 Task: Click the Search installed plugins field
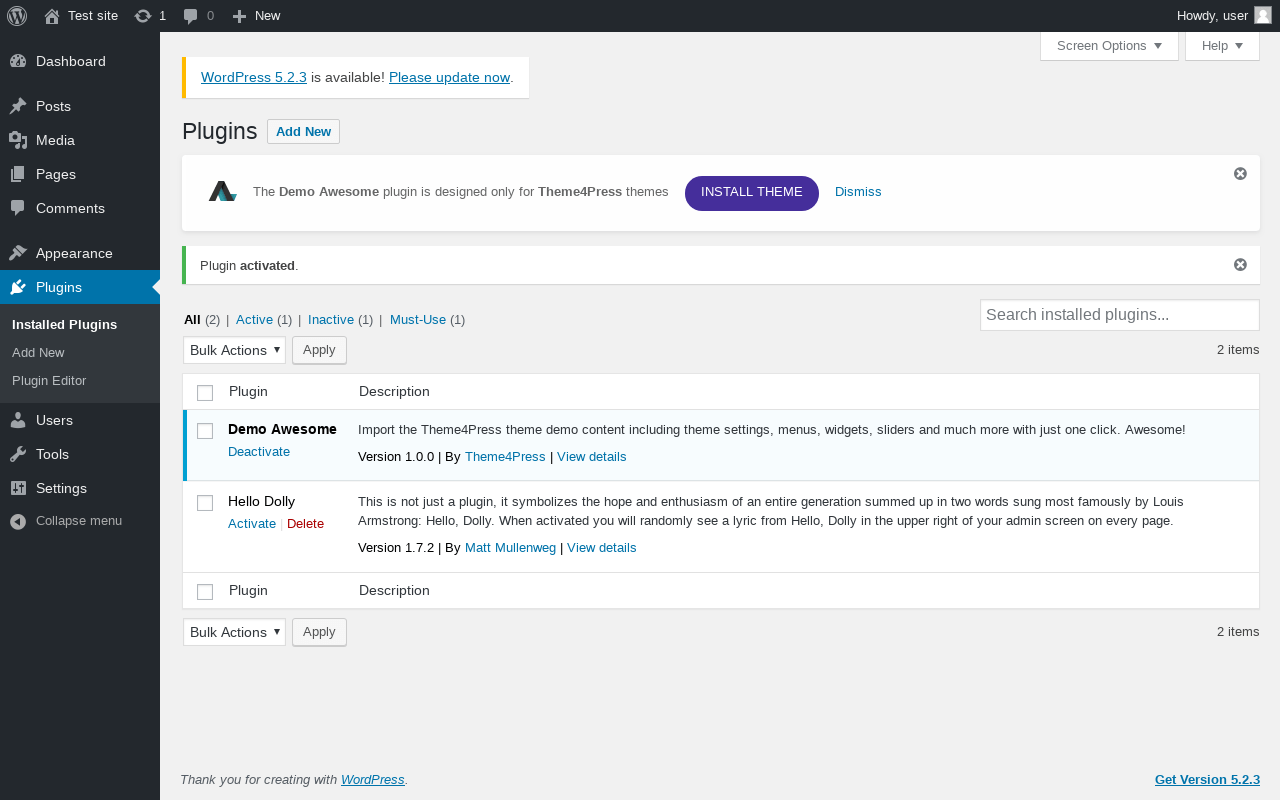1119,315
